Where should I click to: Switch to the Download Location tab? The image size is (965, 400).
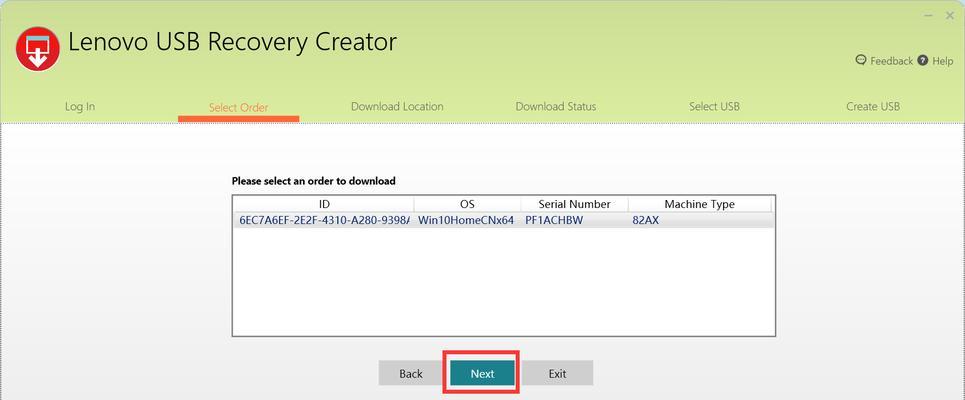click(397, 106)
